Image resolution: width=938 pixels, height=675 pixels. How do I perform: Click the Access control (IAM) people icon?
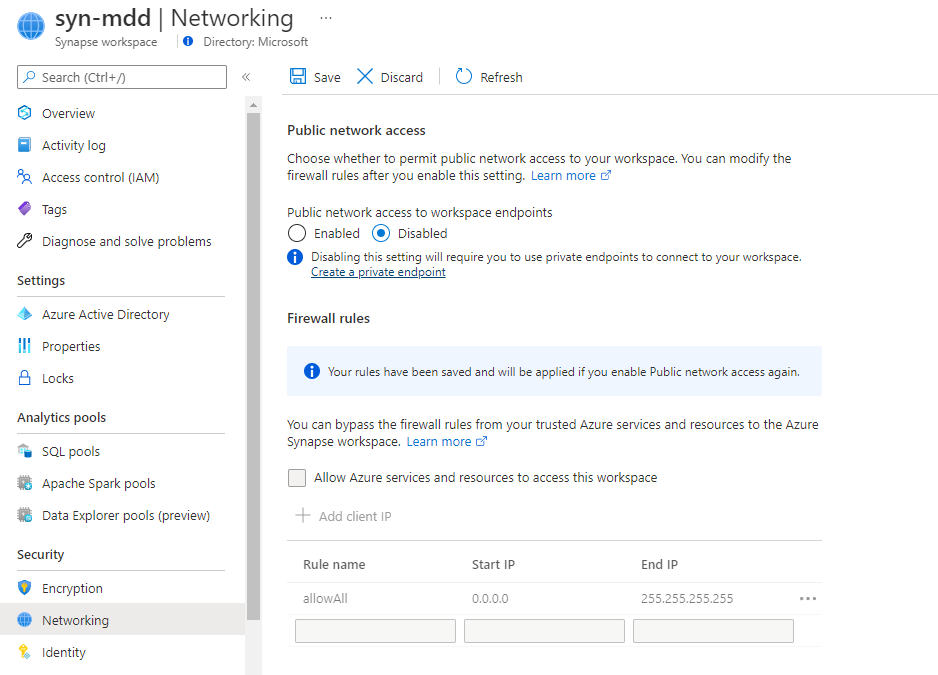[x=25, y=177]
